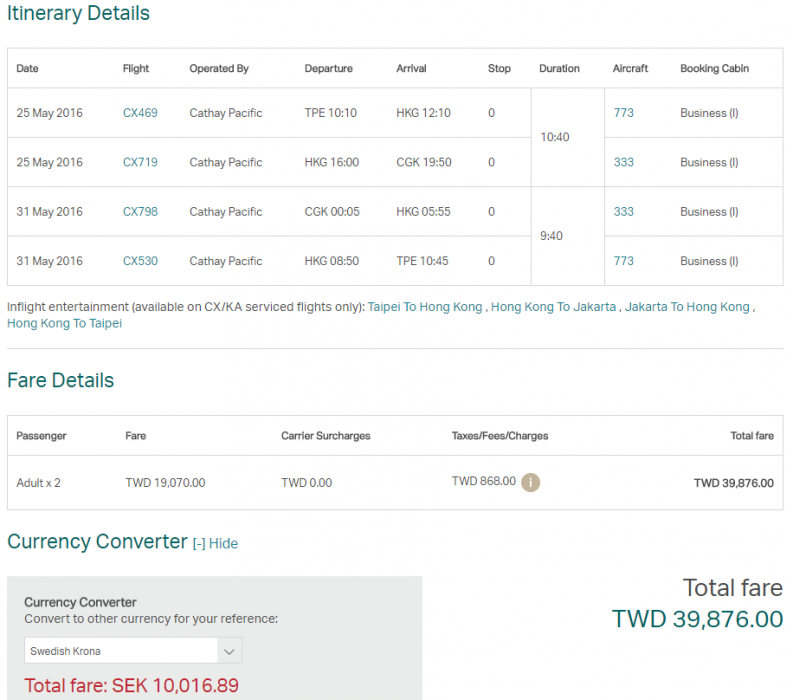The image size is (793, 700).
Task: View aircraft 773 for the CX530 flight
Action: point(623,261)
